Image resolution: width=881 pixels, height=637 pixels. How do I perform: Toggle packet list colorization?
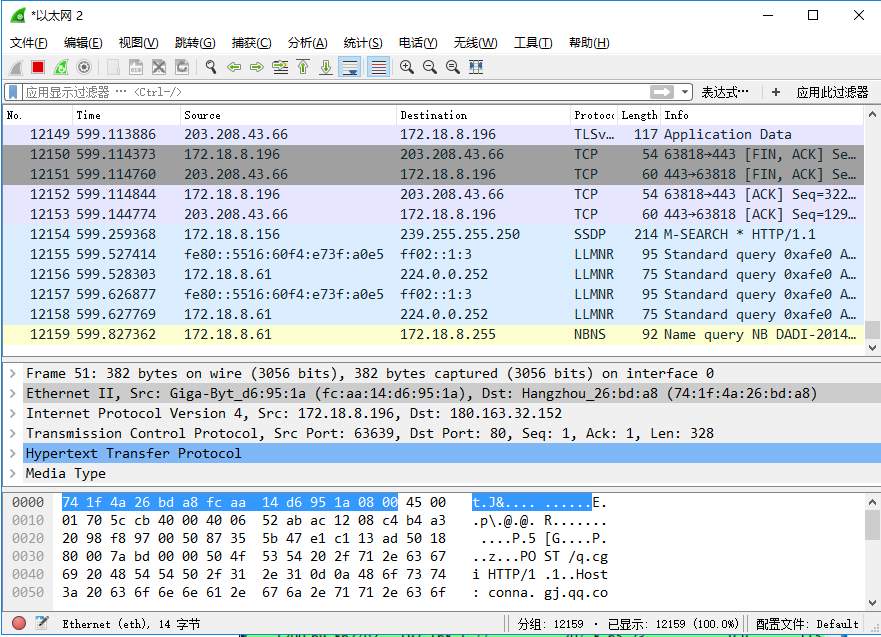click(x=378, y=67)
